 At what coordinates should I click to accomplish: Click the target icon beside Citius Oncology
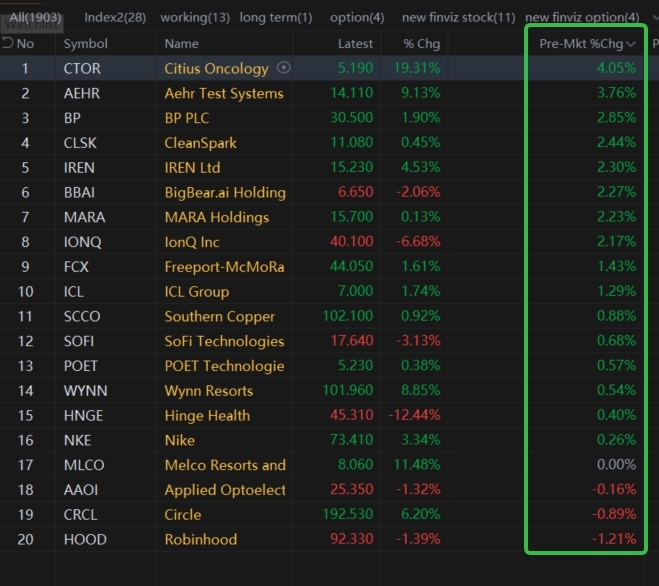pos(284,68)
